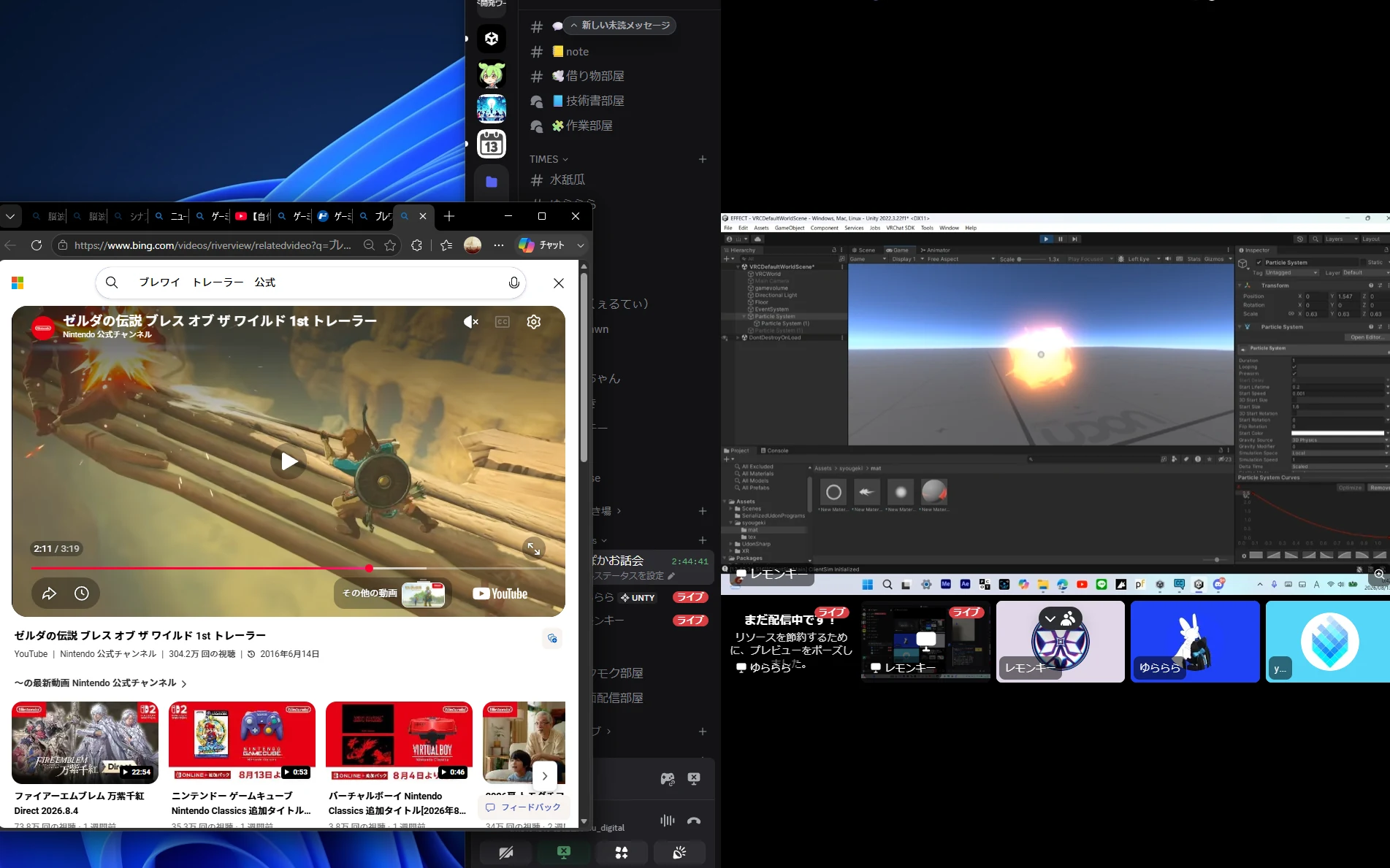
Task: Open その他の動画 more videos button
Action: click(393, 594)
